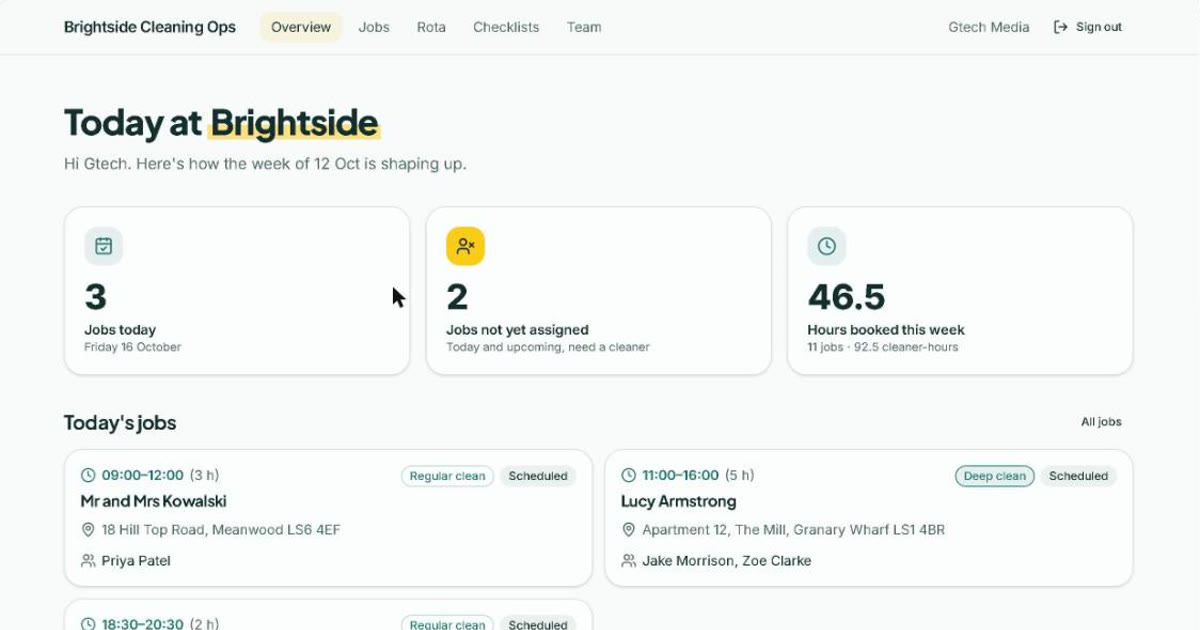
Task: Click clock icon beside 11:00–16:00
Action: tap(628, 476)
